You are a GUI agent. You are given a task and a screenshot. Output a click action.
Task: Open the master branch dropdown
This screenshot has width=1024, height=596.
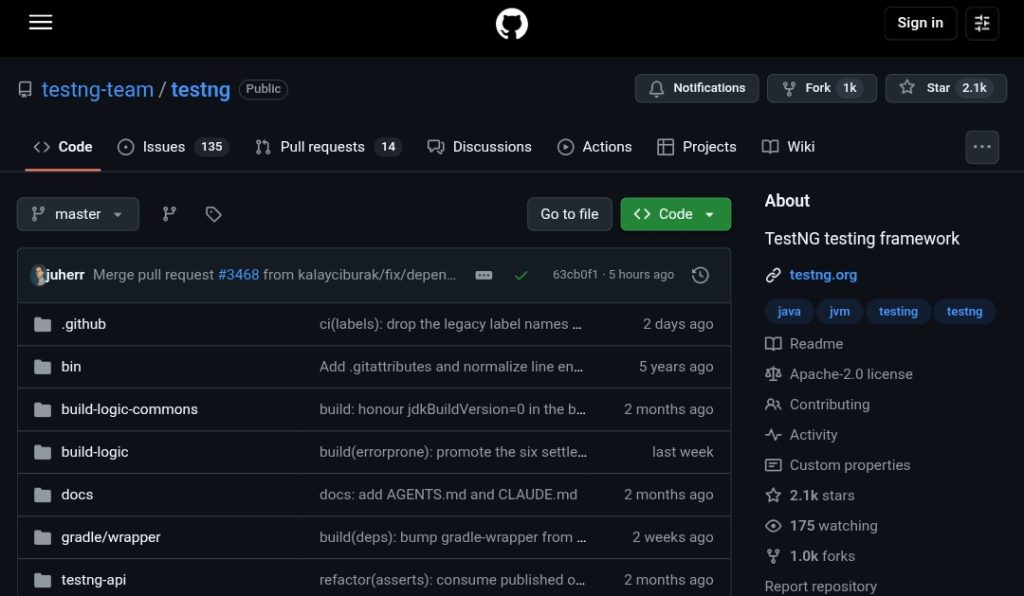(x=78, y=214)
